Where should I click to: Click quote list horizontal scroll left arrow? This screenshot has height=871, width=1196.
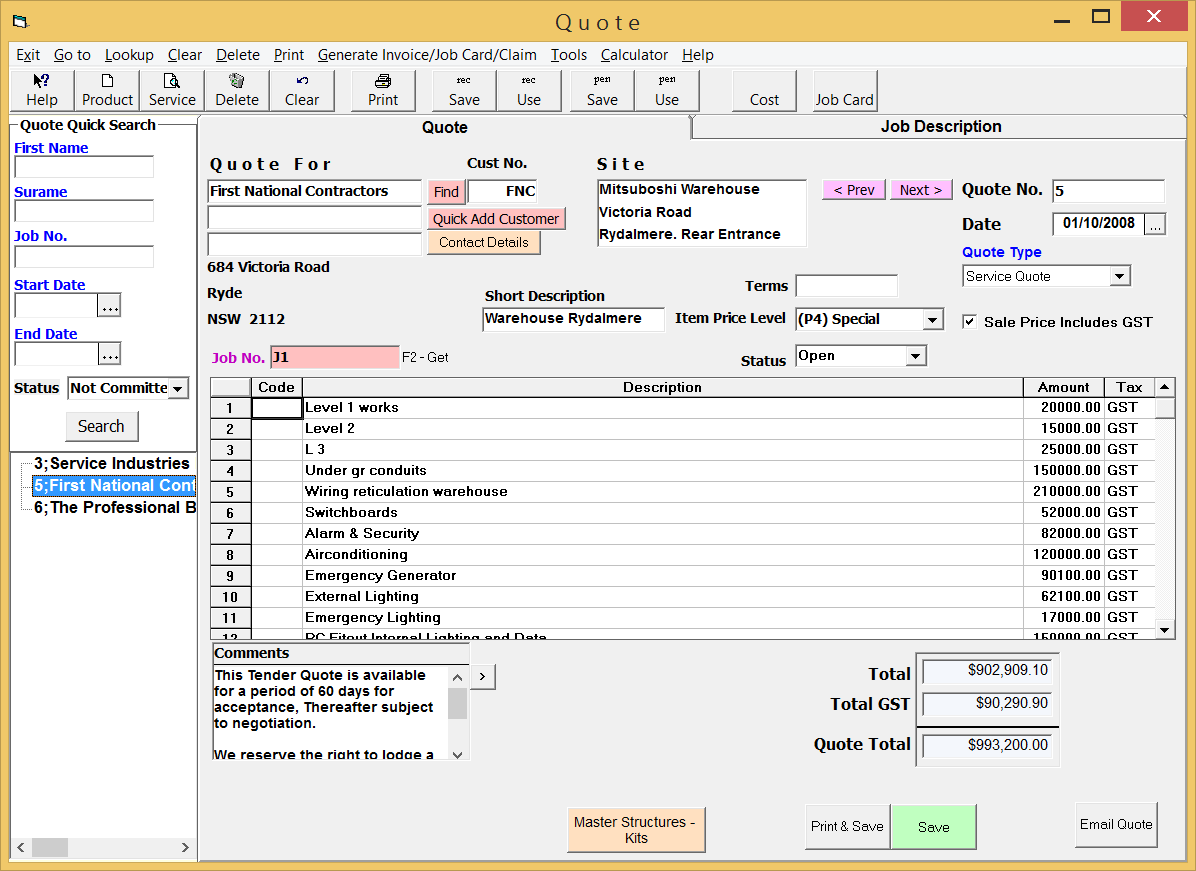[x=21, y=847]
